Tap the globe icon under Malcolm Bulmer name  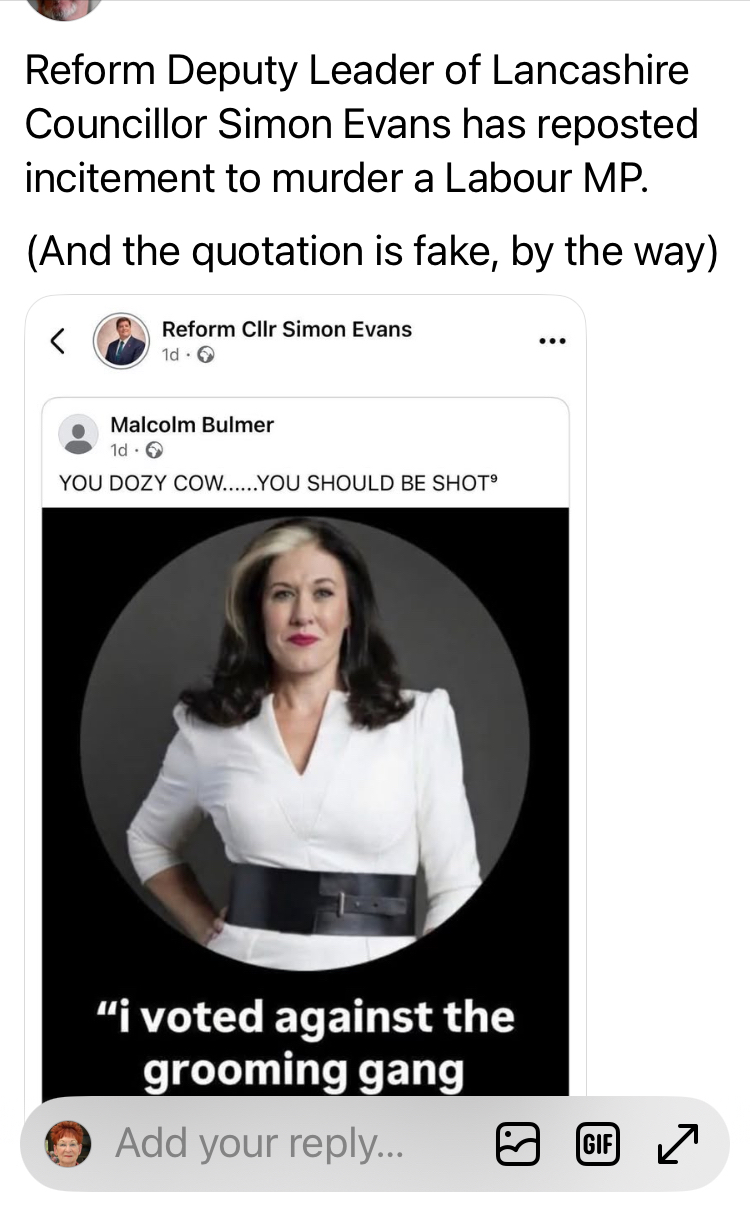(x=154, y=451)
